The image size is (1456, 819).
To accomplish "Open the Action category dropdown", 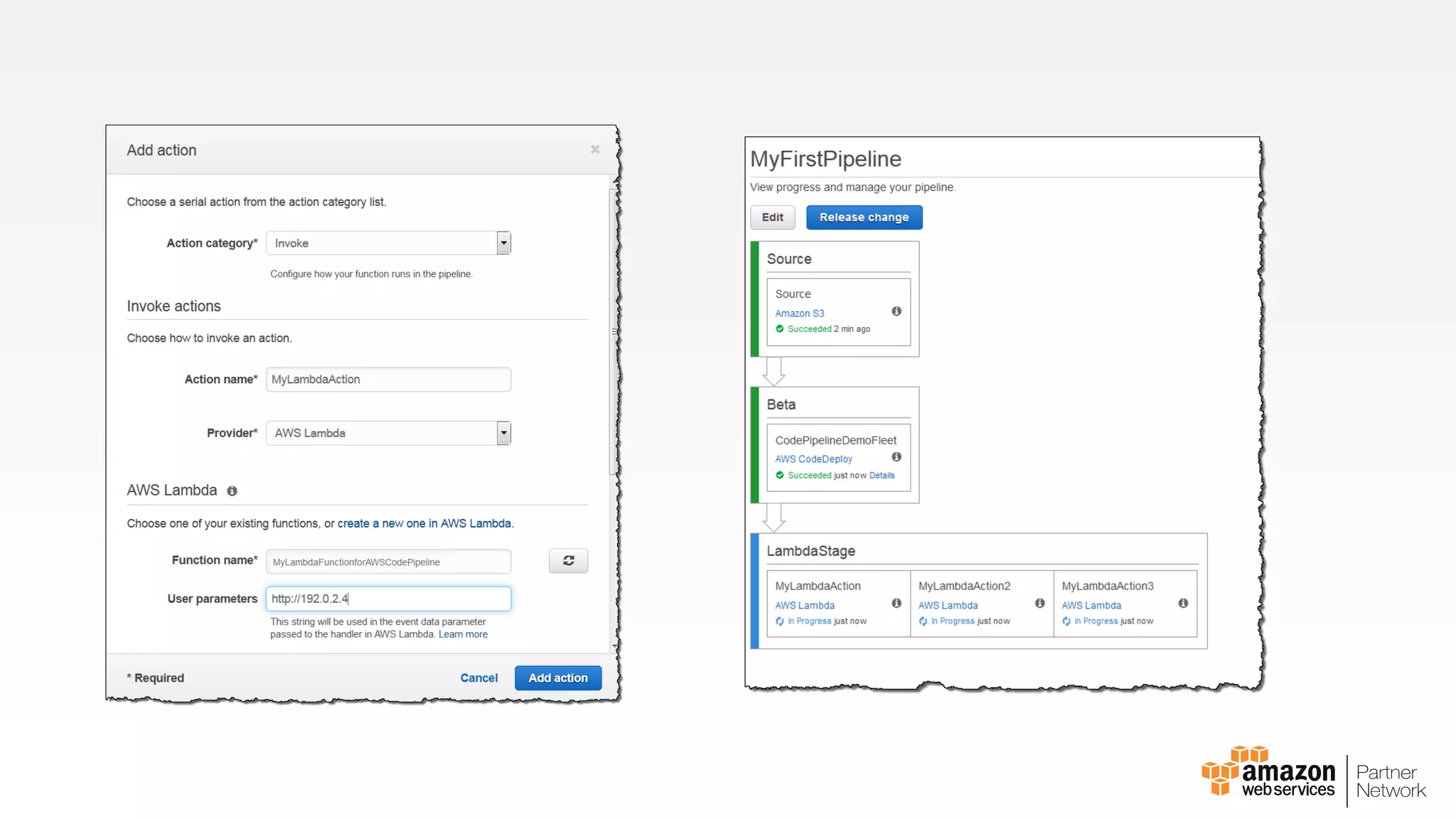I will point(388,243).
